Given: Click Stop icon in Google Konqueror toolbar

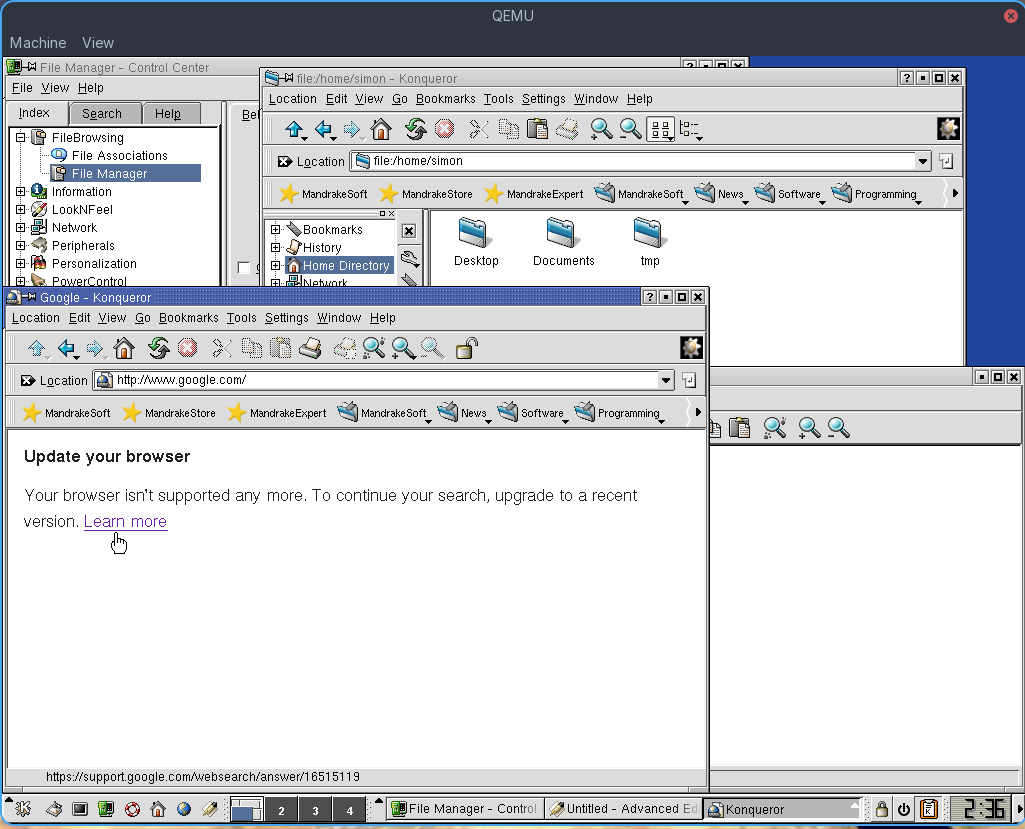Looking at the screenshot, I should pos(188,348).
